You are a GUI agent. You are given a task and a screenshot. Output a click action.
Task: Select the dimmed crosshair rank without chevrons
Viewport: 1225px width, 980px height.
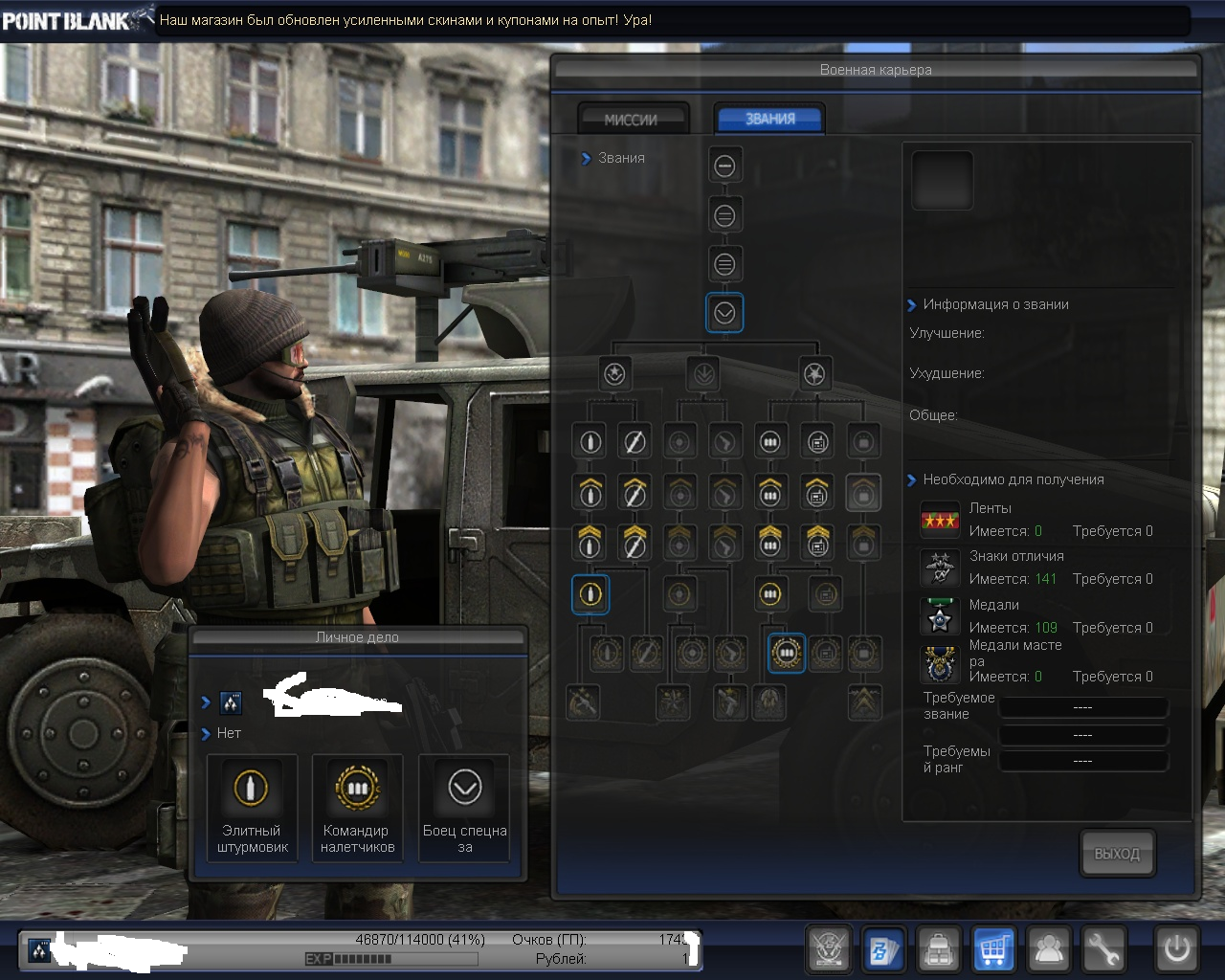pyautogui.click(x=679, y=442)
